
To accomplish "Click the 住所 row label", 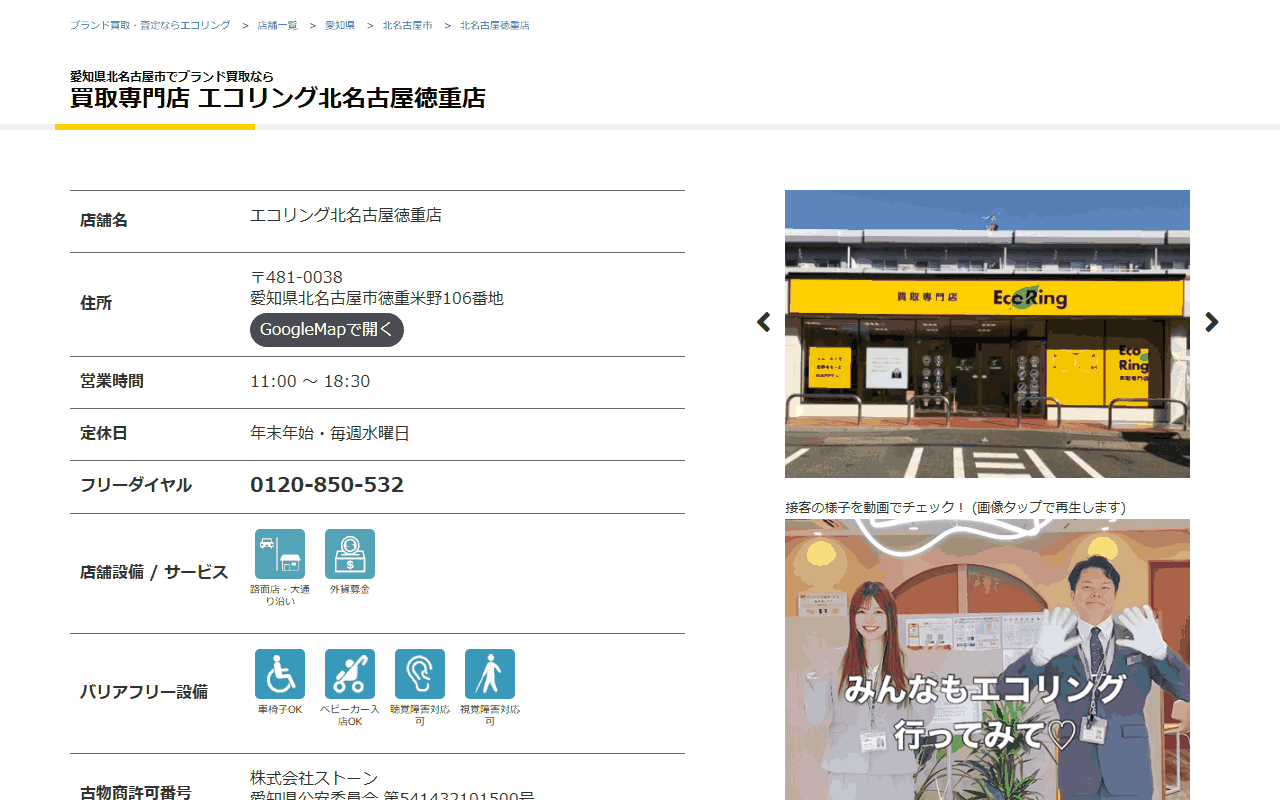I will (x=96, y=303).
